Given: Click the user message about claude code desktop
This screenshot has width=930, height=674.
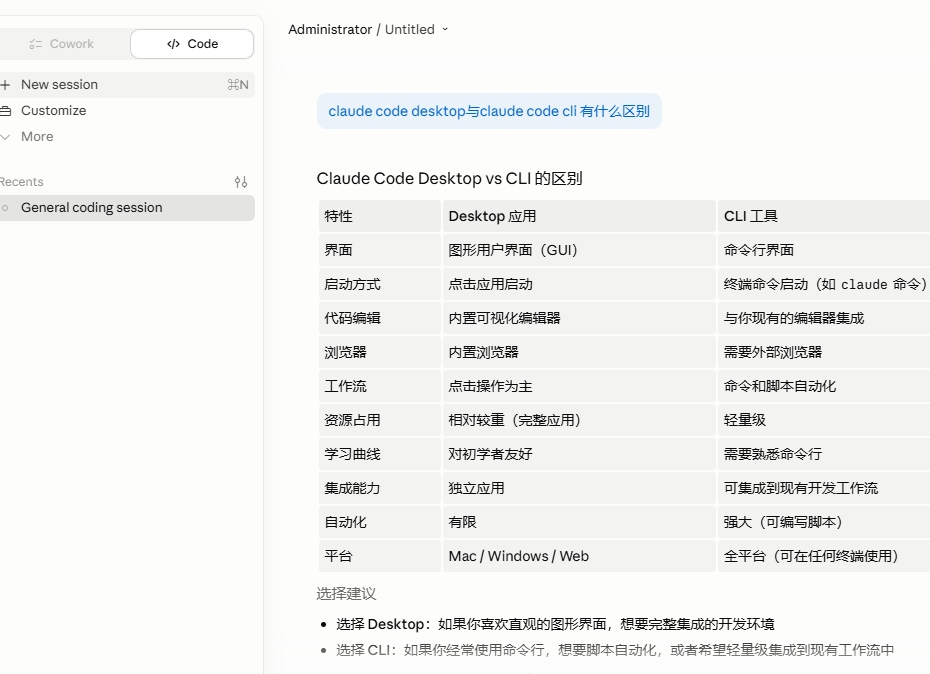Looking at the screenshot, I should pos(489,111).
